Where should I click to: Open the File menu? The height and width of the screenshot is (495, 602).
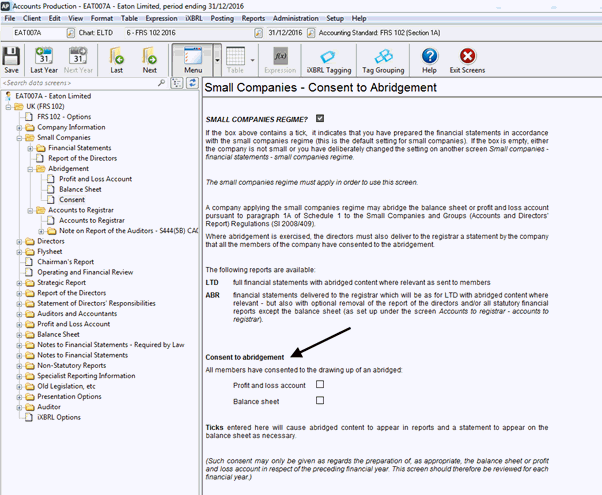[x=10, y=18]
